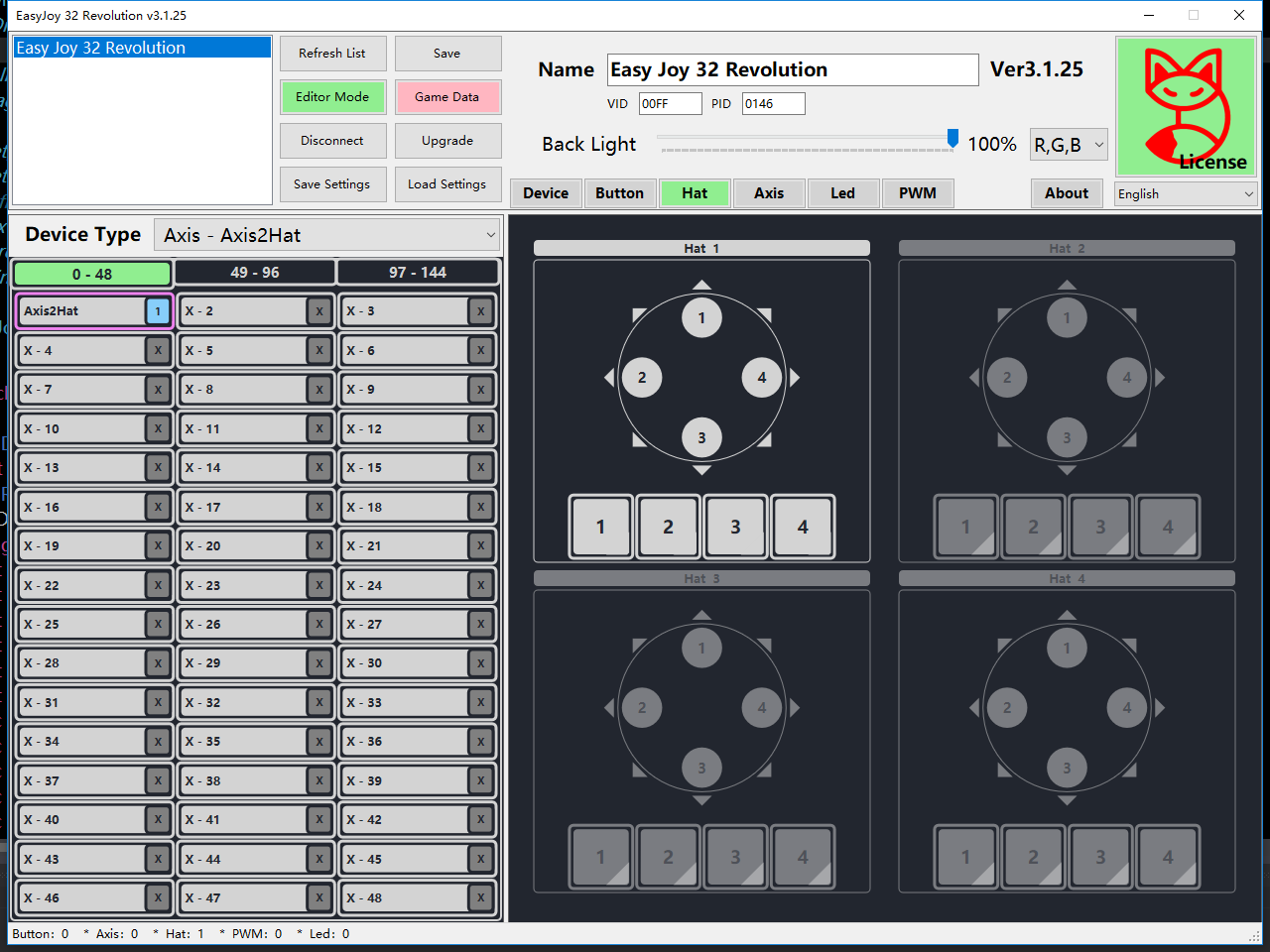The width and height of the screenshot is (1270, 952).
Task: Open the About tab
Action: [x=1067, y=193]
